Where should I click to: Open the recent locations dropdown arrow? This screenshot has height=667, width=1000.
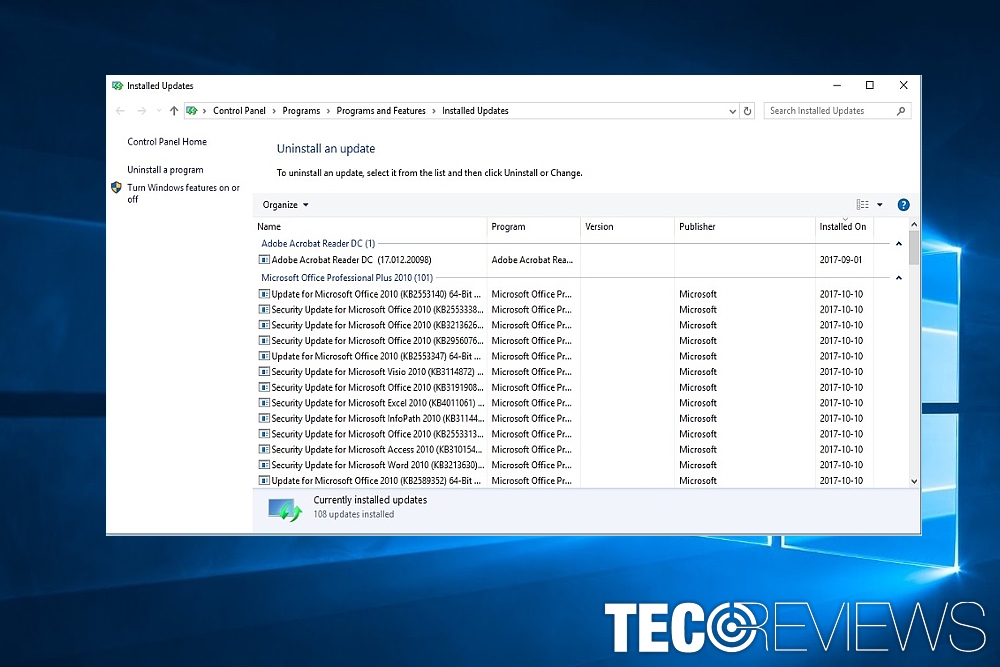[159, 111]
